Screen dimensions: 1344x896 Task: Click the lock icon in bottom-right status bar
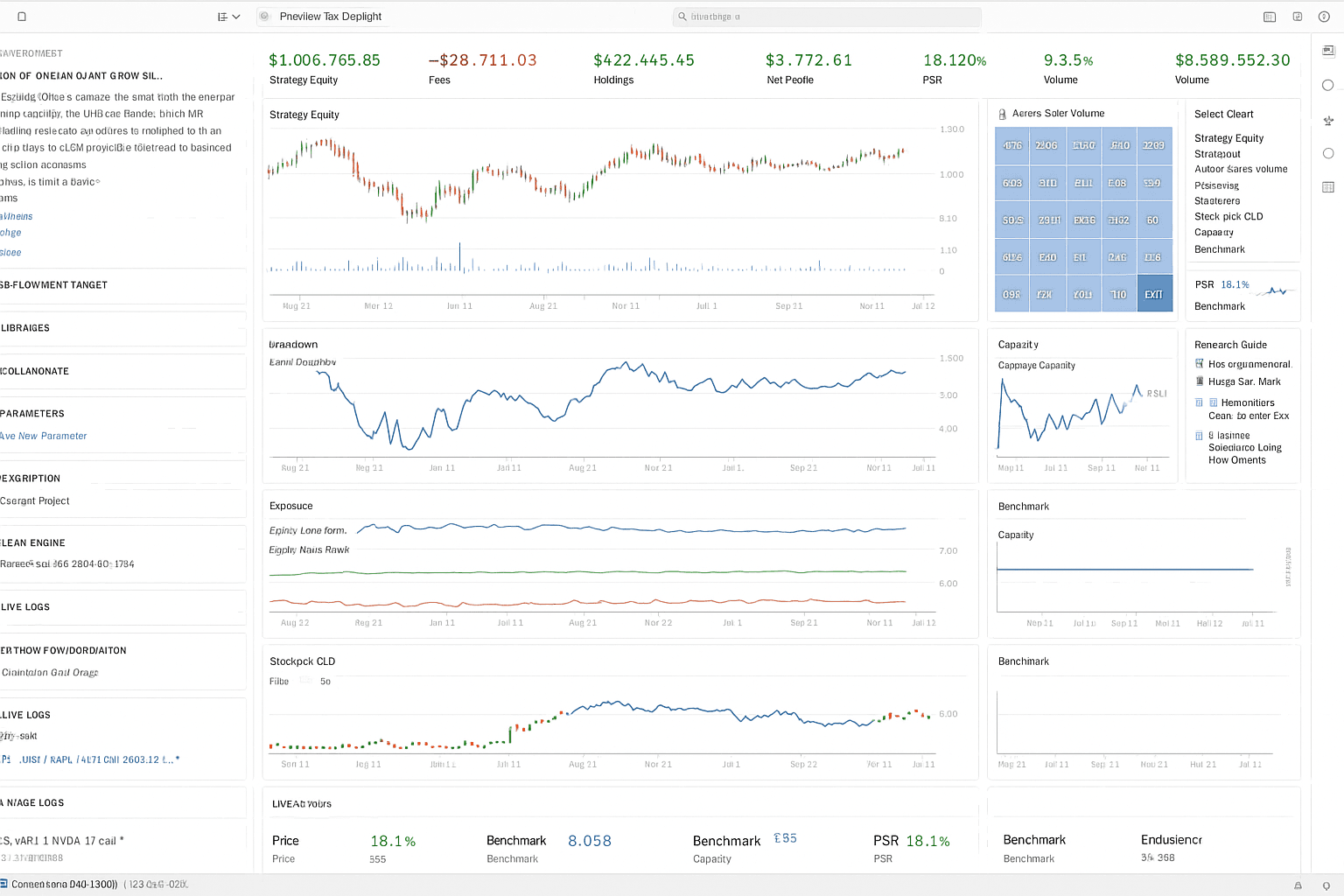pyautogui.click(x=1298, y=885)
